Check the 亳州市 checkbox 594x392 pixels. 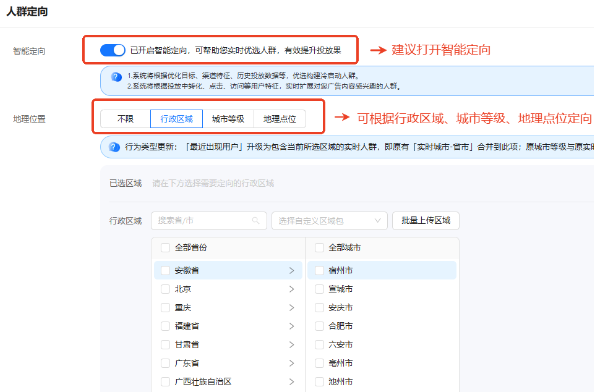(x=319, y=363)
